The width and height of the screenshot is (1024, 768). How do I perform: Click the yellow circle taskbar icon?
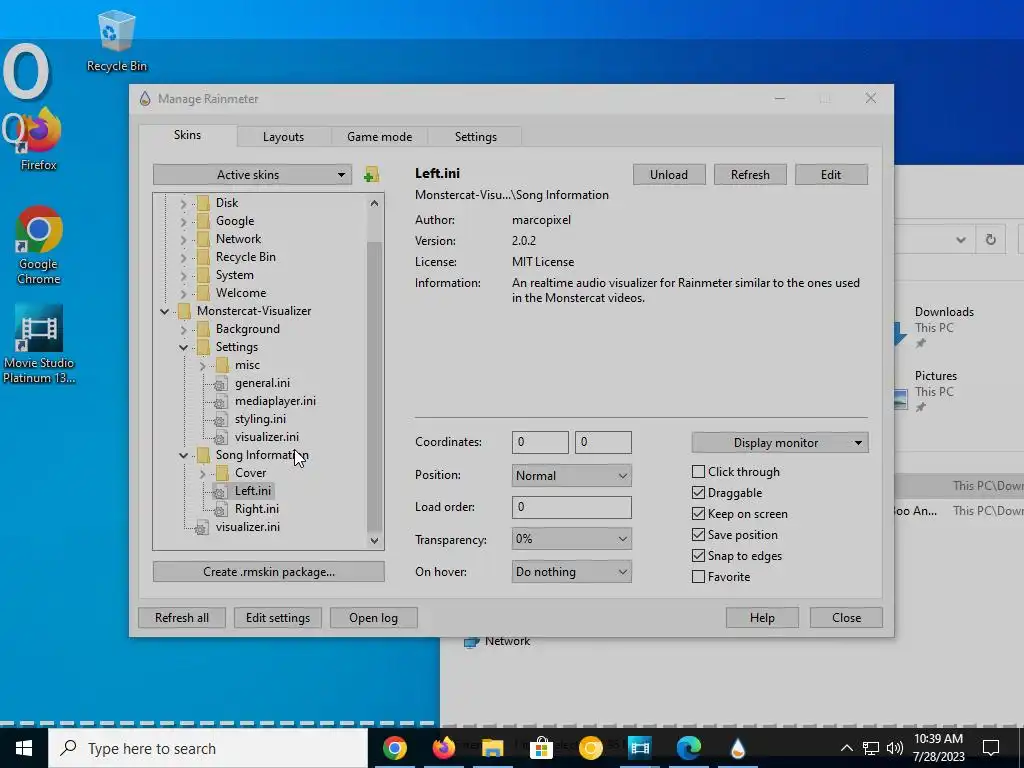point(590,748)
